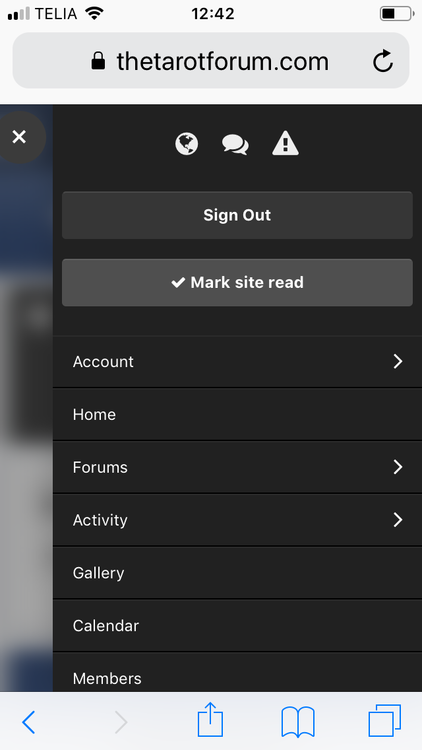Expand the Account submenu chevron
The width and height of the screenshot is (422, 750).
pos(398,362)
